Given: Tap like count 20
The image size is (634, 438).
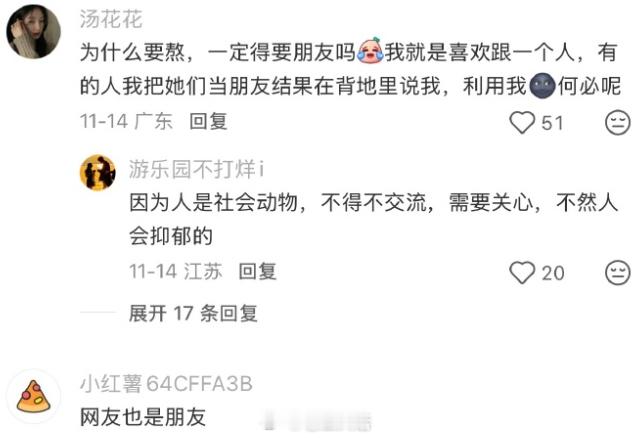Looking at the screenshot, I should point(553,273).
